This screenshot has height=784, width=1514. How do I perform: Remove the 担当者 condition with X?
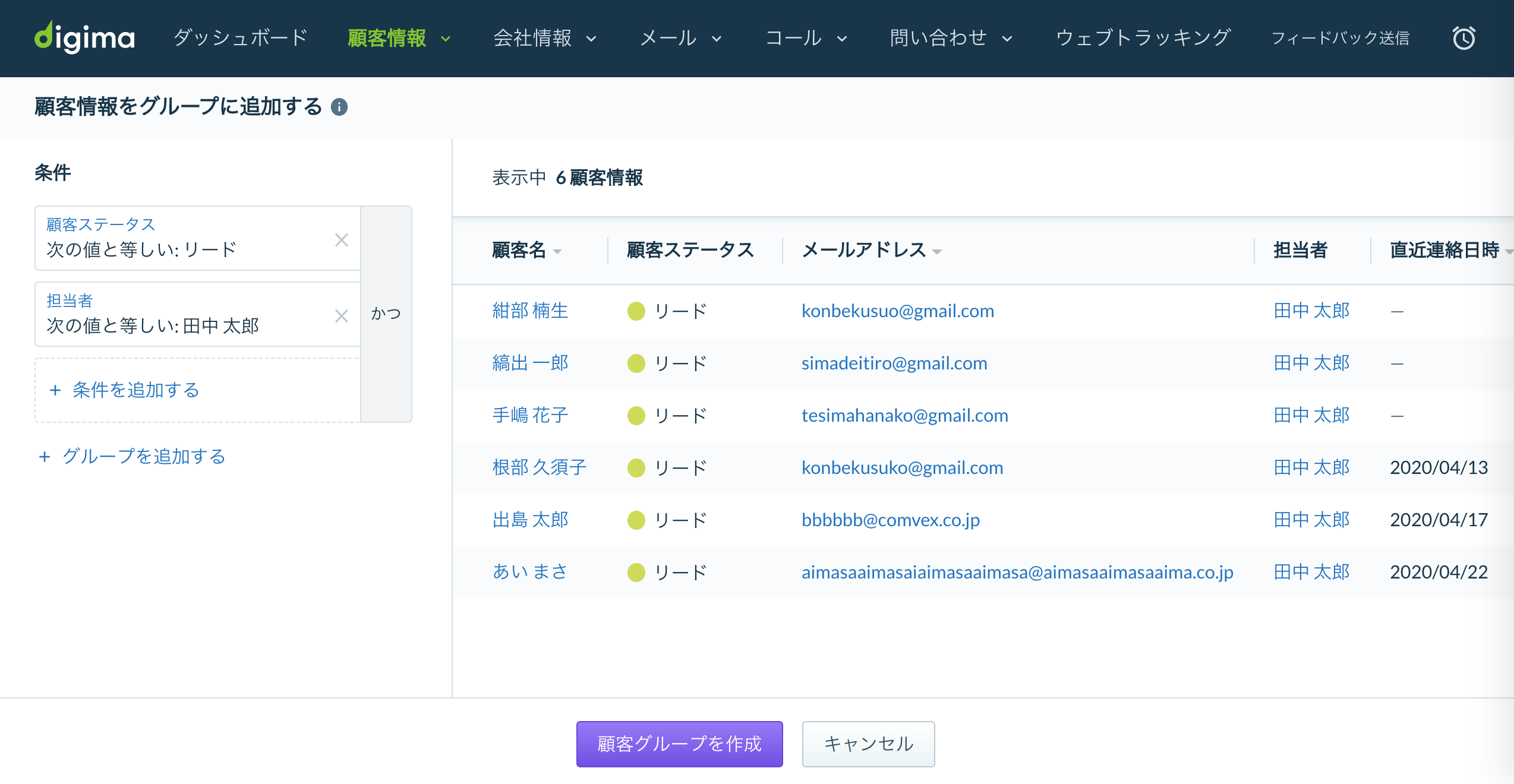click(x=341, y=316)
